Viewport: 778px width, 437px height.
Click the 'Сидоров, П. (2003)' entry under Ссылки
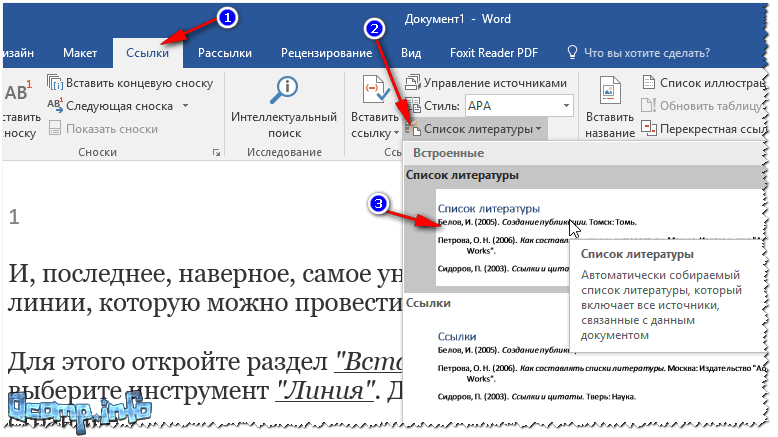click(536, 396)
